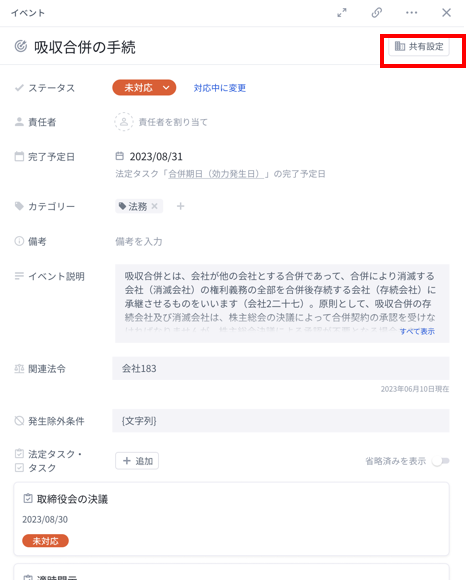Screen dimensions: 475x586
Task: Expand description with すべて表示
Action: pyautogui.click(x=417, y=331)
